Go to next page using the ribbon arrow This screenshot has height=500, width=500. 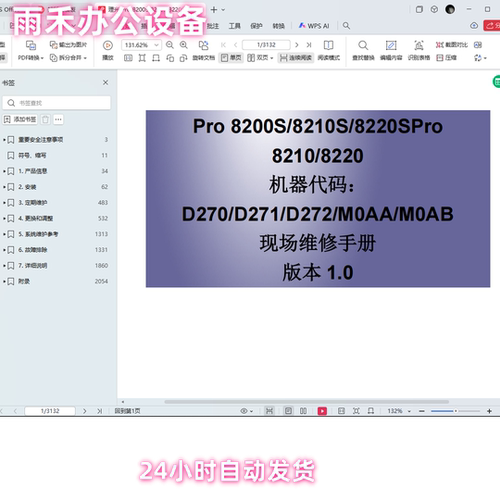click(297, 45)
